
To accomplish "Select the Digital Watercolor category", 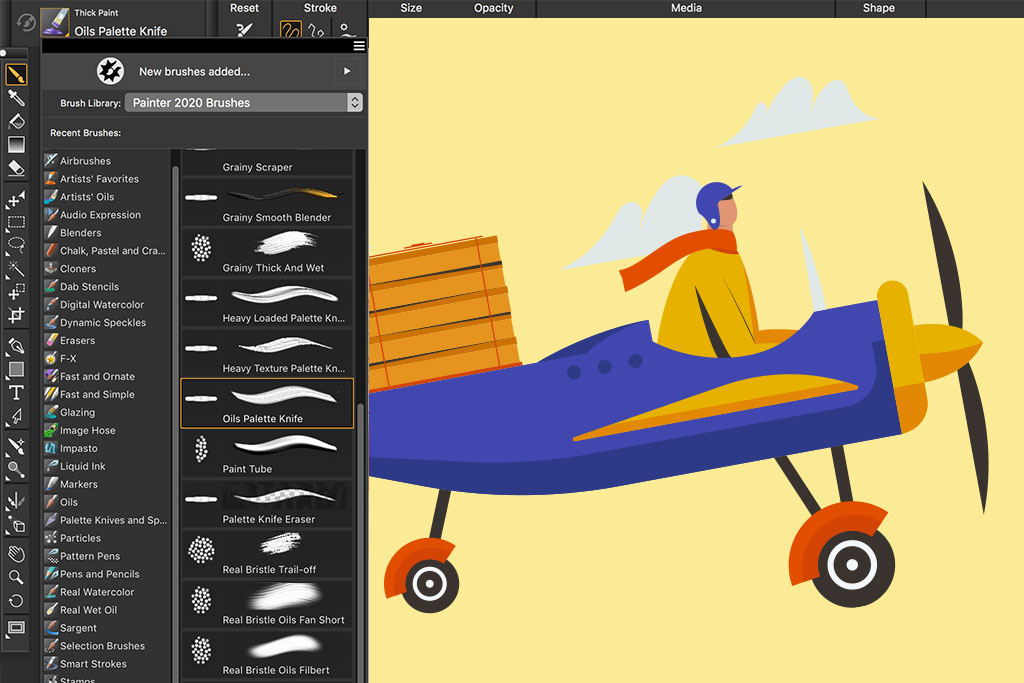I will click(106, 304).
